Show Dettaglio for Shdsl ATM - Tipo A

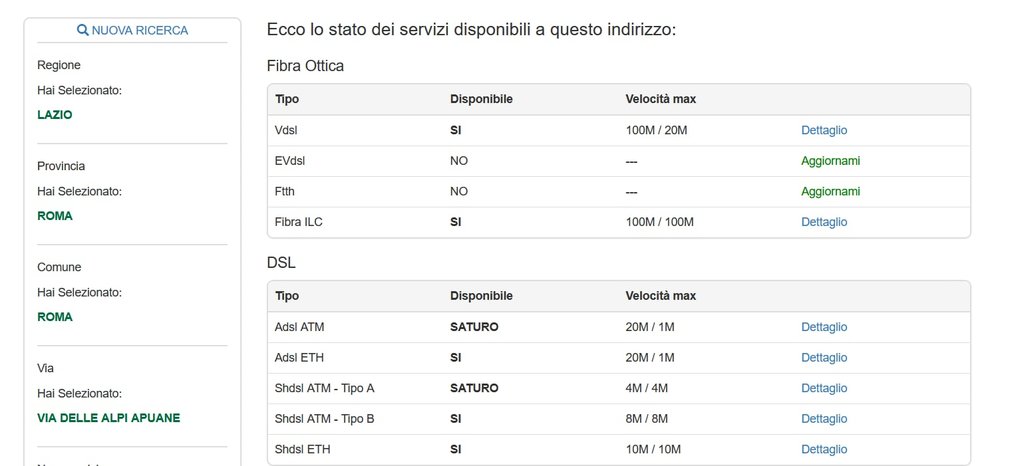(x=824, y=388)
